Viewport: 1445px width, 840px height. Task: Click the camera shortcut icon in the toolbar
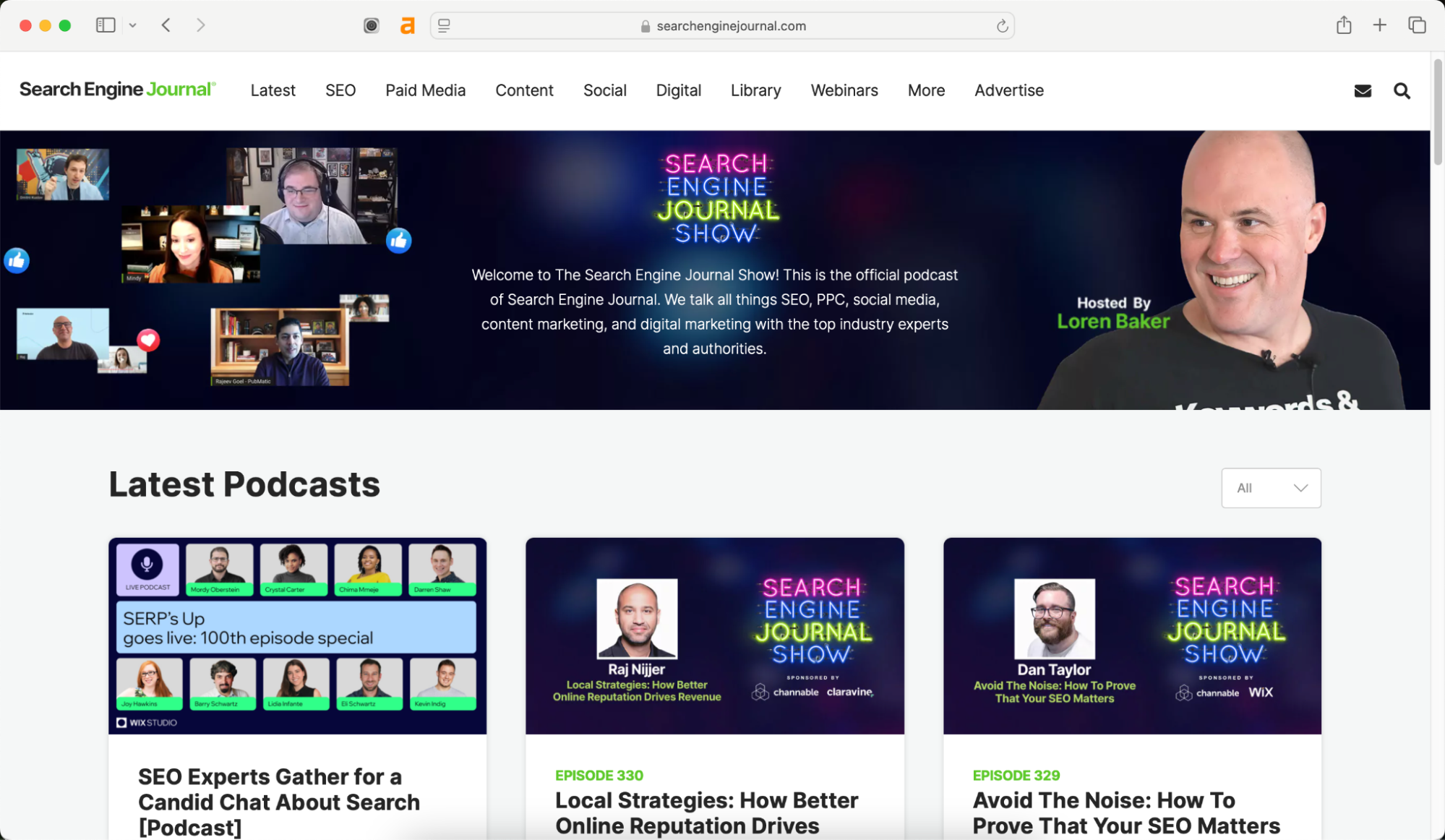371,25
